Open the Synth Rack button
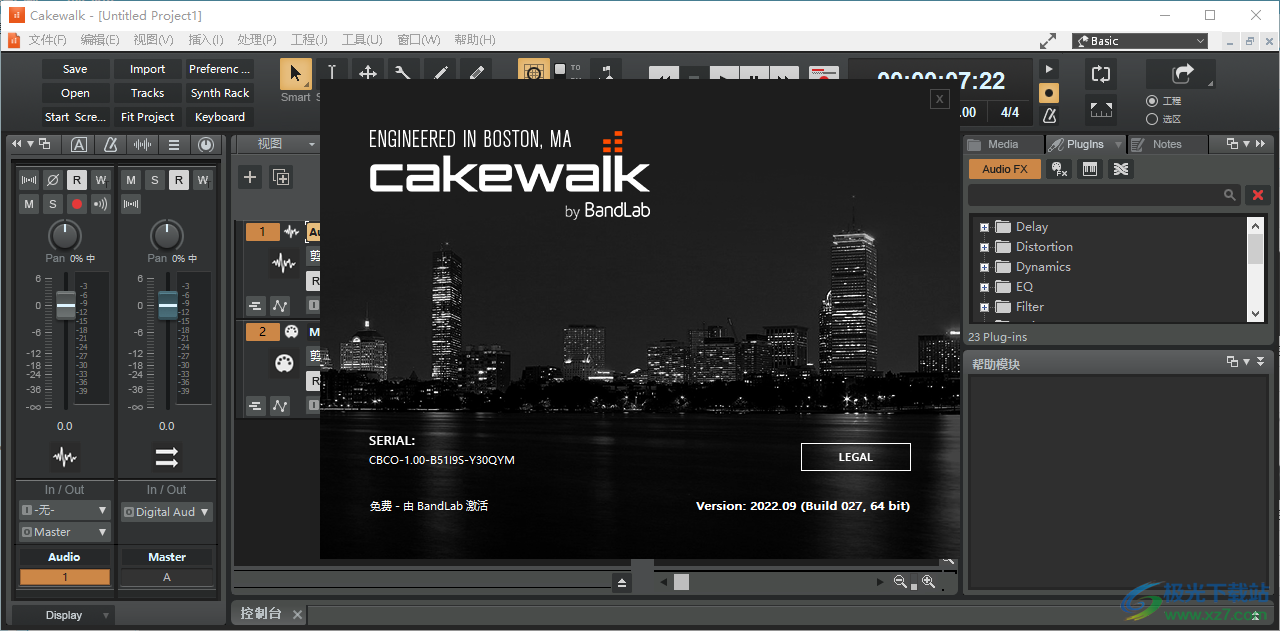1280x631 pixels. coord(220,93)
